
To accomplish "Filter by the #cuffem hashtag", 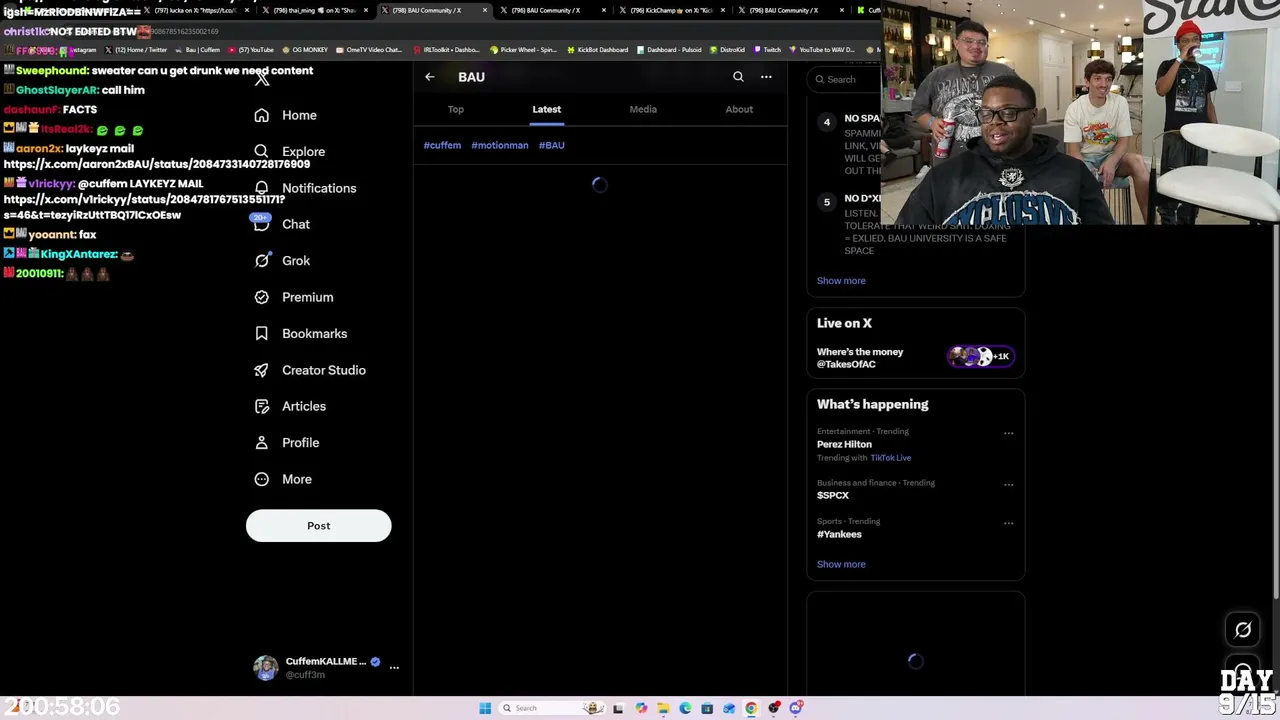I will (442, 145).
